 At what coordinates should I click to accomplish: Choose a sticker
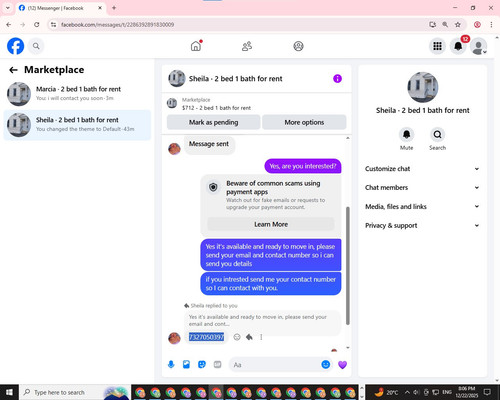[202, 364]
